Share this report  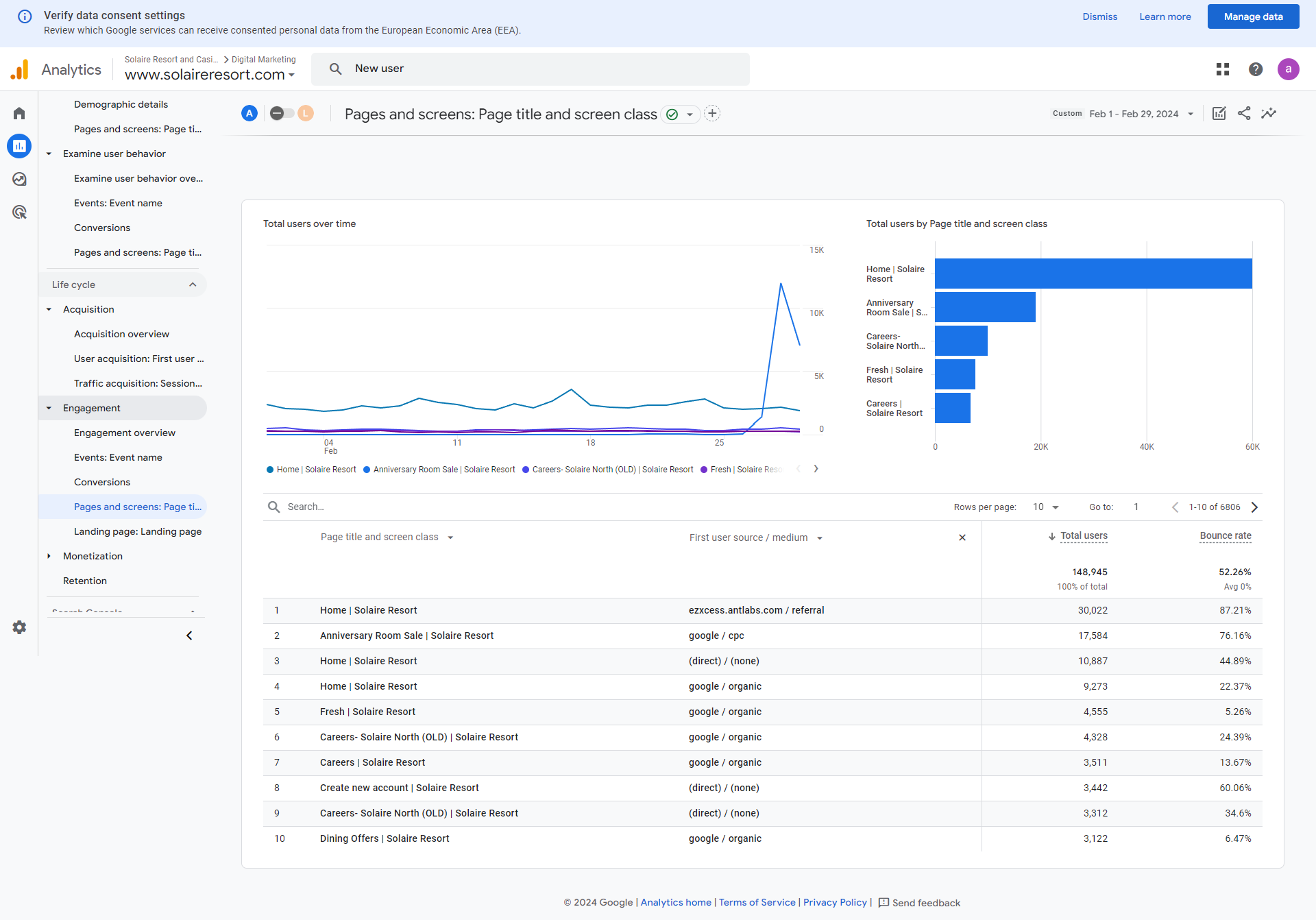click(x=1244, y=114)
